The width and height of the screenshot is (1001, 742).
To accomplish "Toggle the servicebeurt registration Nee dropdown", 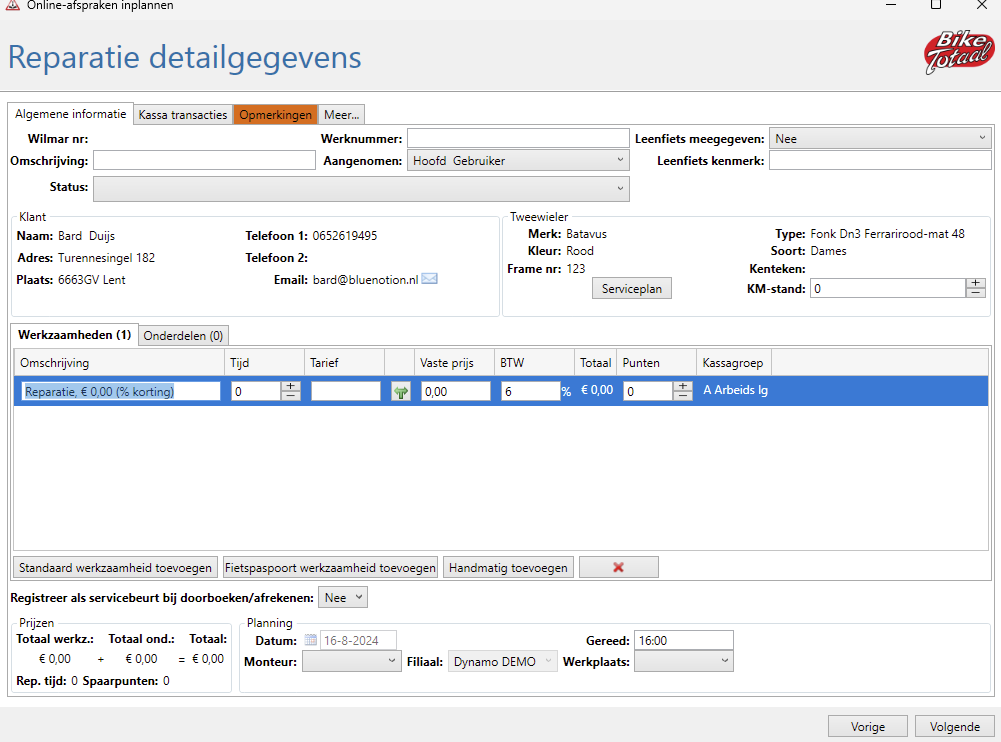I will [x=343, y=597].
